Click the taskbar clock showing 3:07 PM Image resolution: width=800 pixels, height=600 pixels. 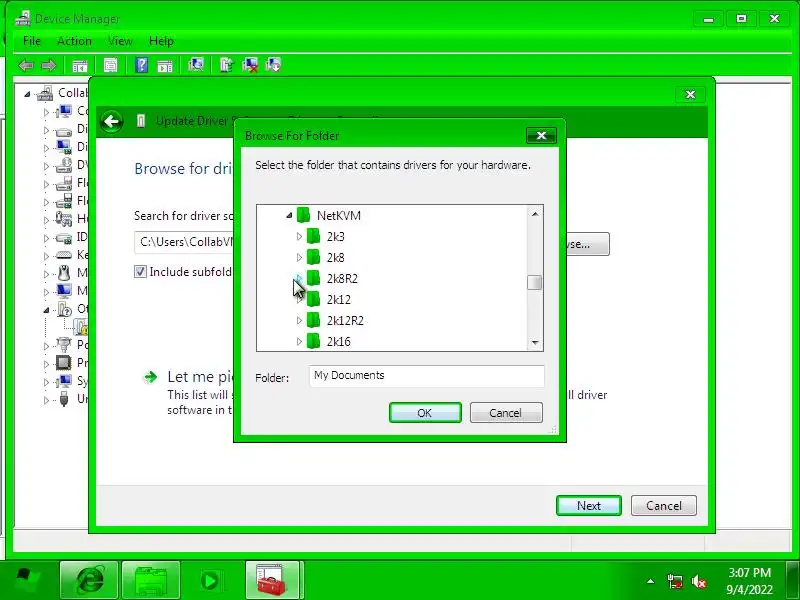click(749, 581)
